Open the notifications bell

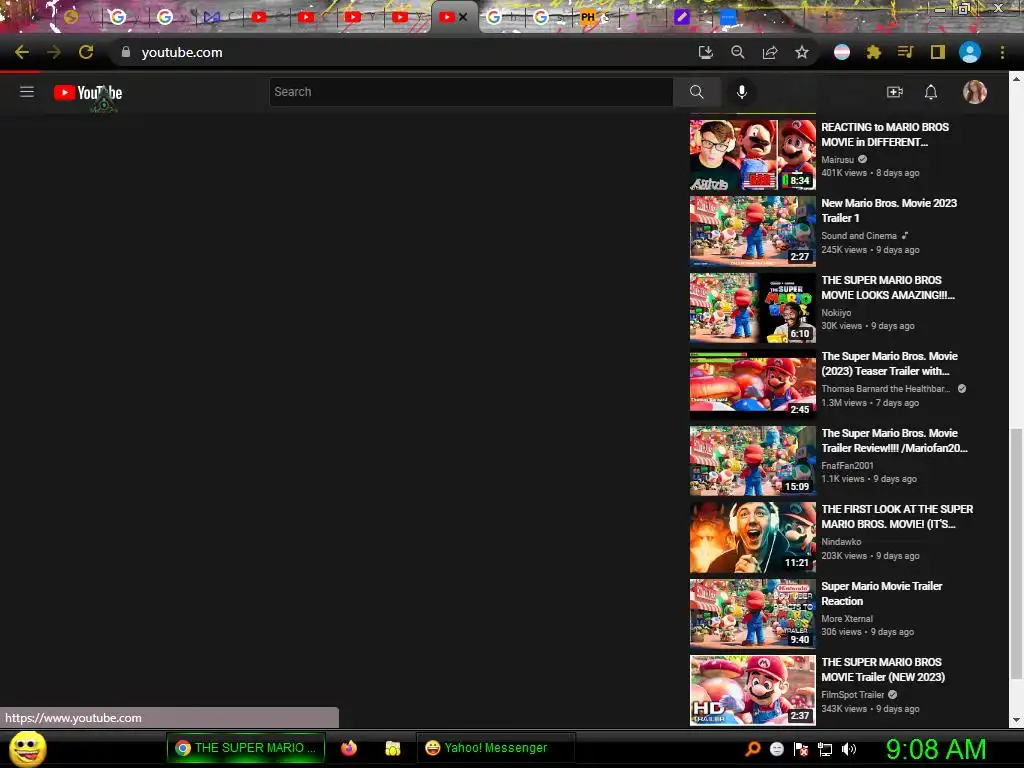[x=931, y=92]
